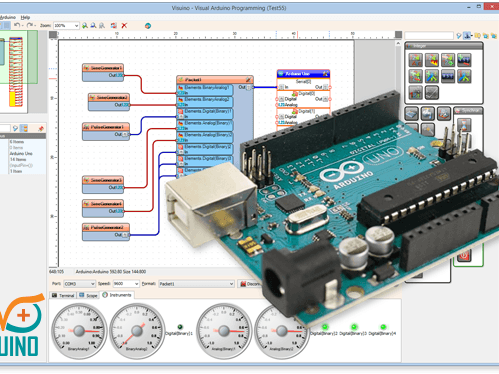499x374 pixels.
Task: Click the zoom in magnifier icon
Action: 85,25
